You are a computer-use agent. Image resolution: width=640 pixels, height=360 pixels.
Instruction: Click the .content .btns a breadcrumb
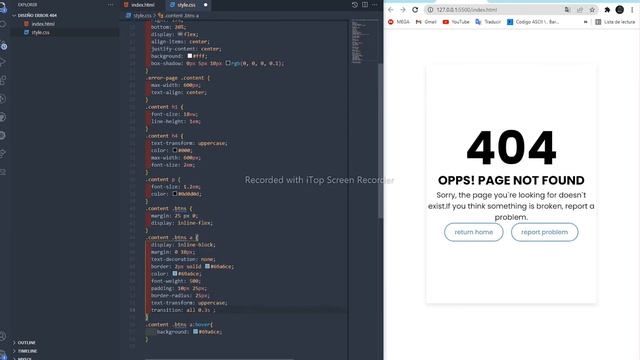point(179,16)
